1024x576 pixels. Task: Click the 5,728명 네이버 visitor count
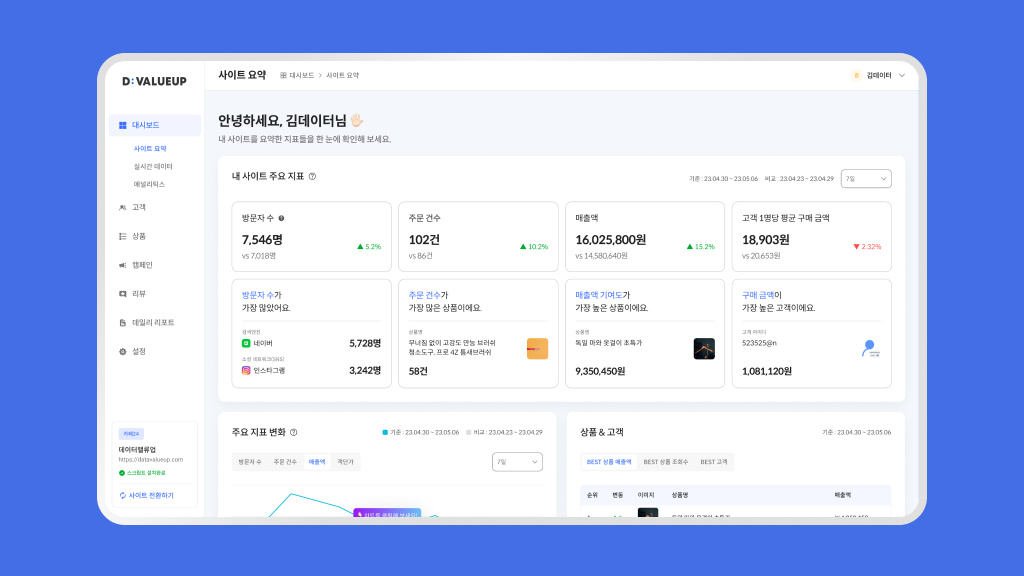(365, 343)
